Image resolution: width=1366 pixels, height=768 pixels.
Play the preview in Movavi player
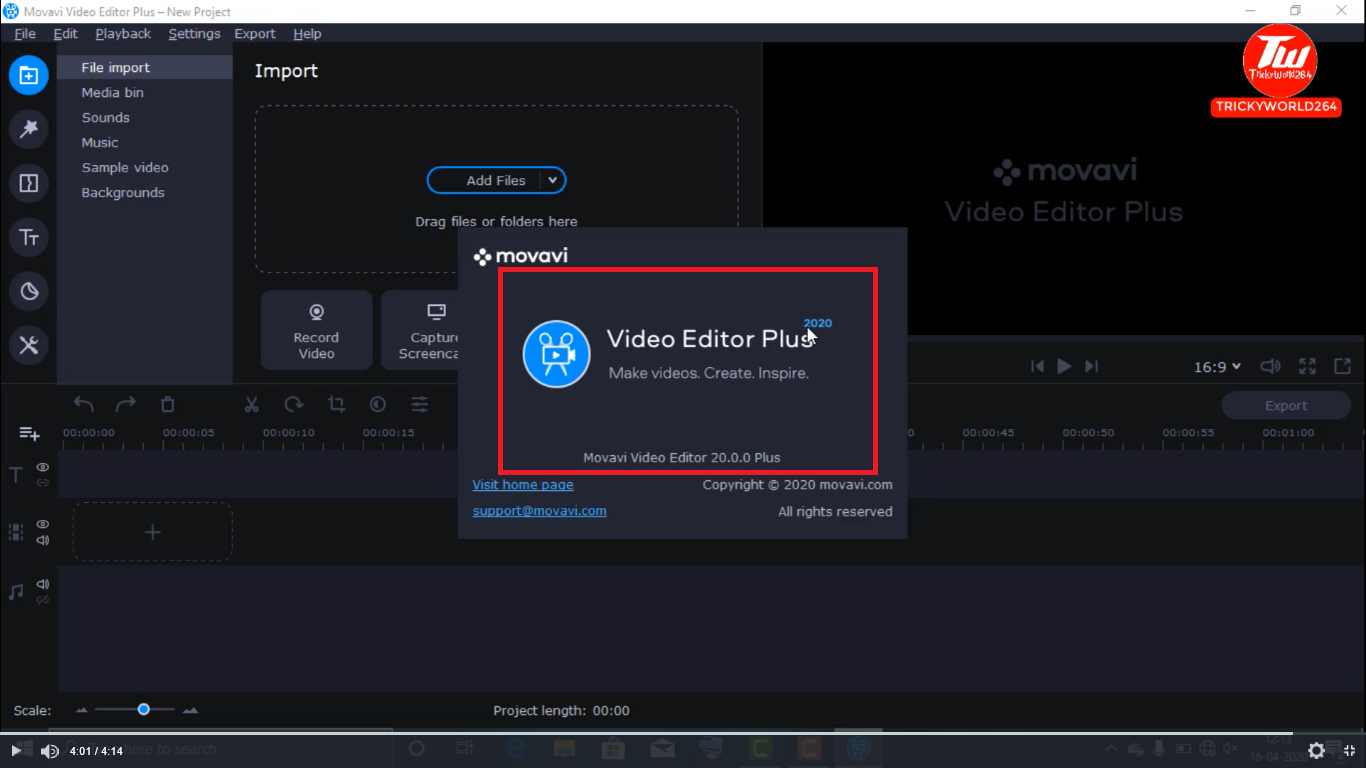1064,367
